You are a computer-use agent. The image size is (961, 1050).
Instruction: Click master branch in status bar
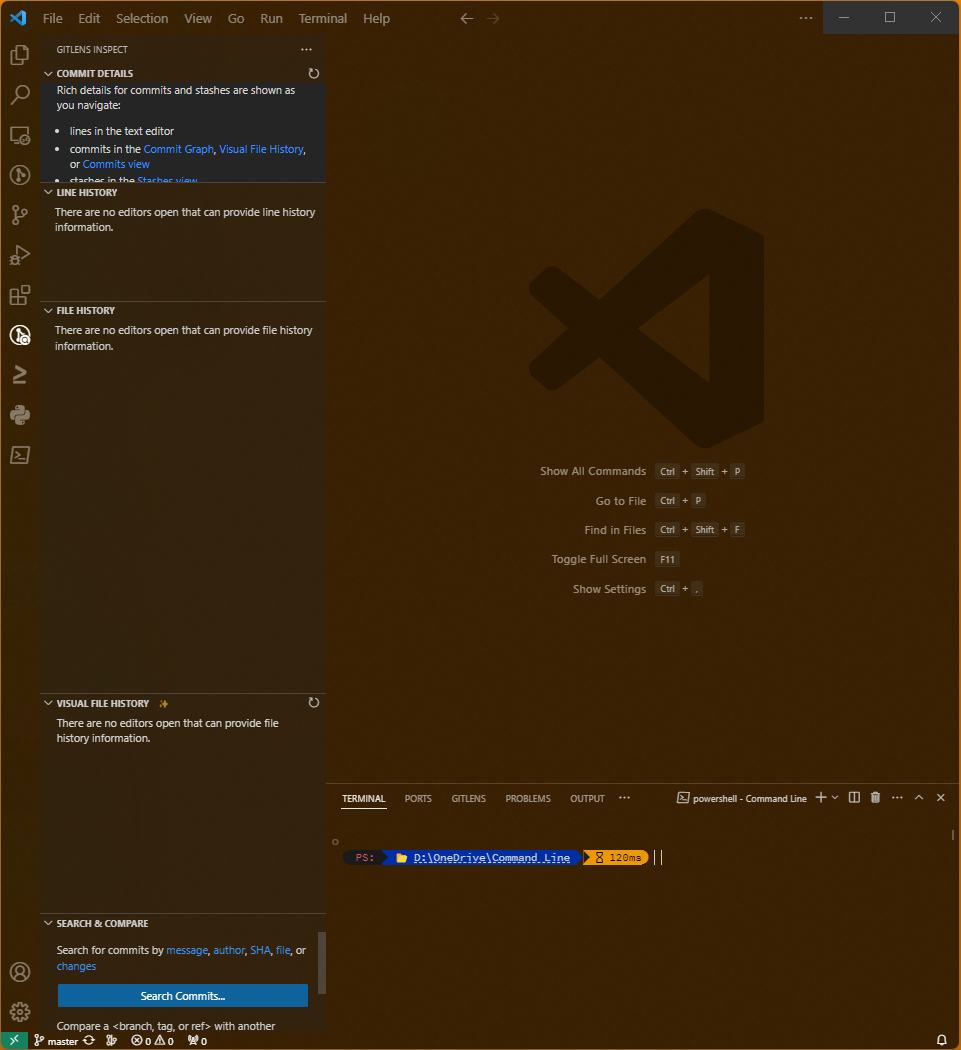58,1040
